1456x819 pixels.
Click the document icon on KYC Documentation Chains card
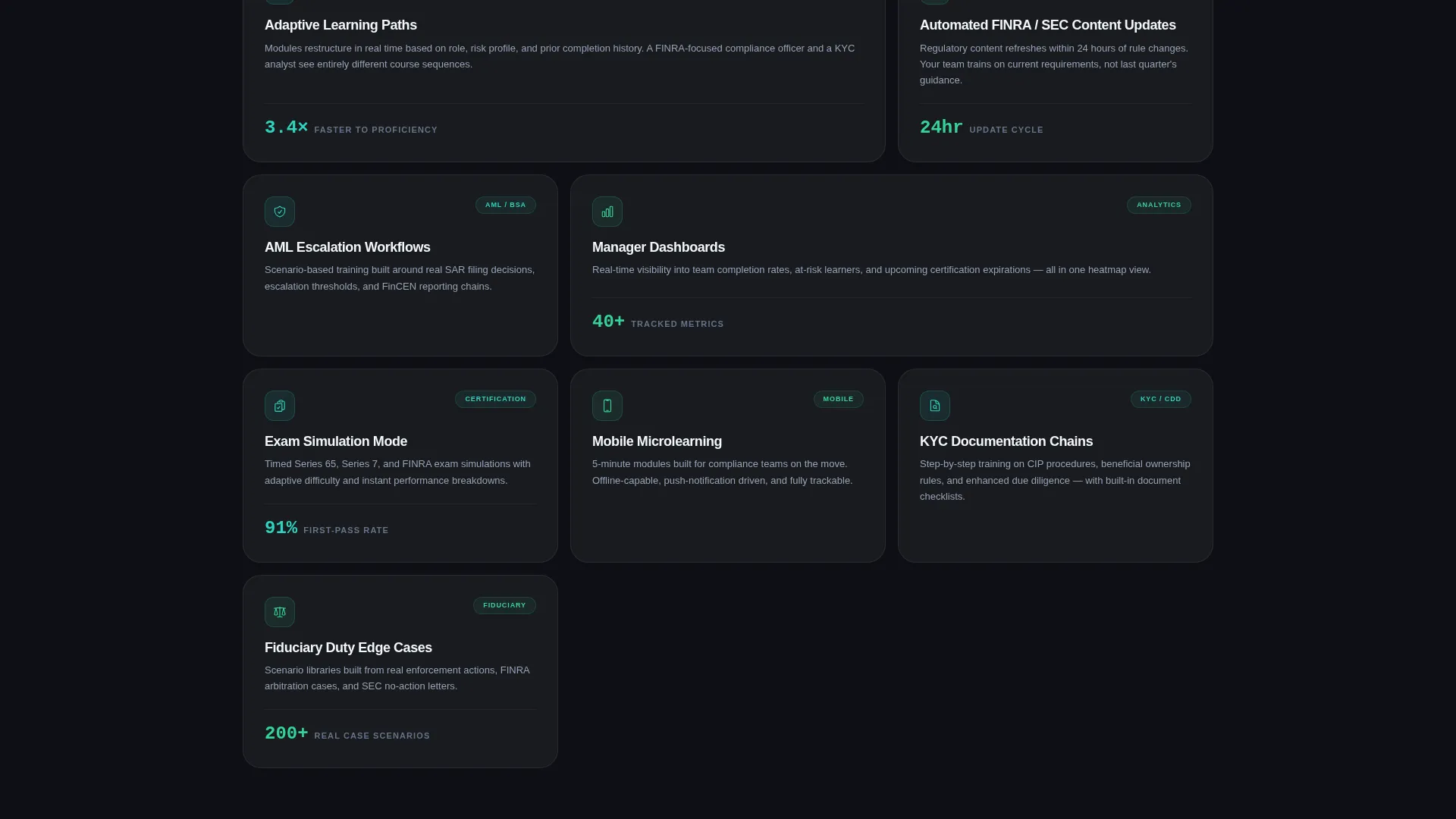[x=935, y=406]
